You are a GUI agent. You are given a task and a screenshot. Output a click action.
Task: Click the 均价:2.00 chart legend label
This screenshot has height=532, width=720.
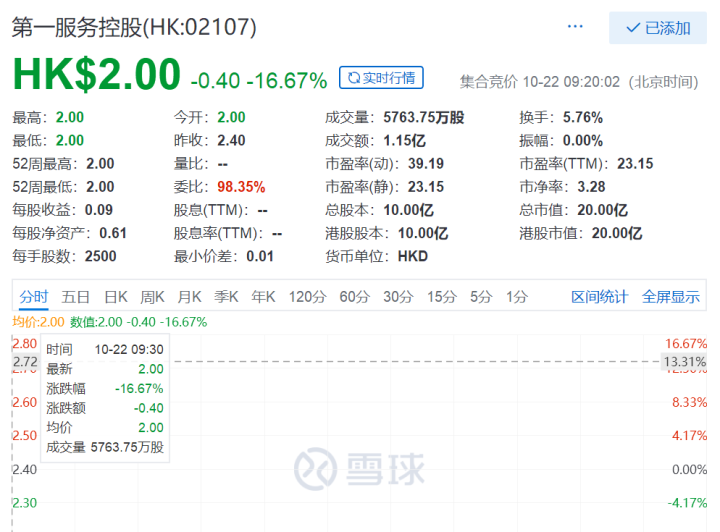(x=38, y=322)
